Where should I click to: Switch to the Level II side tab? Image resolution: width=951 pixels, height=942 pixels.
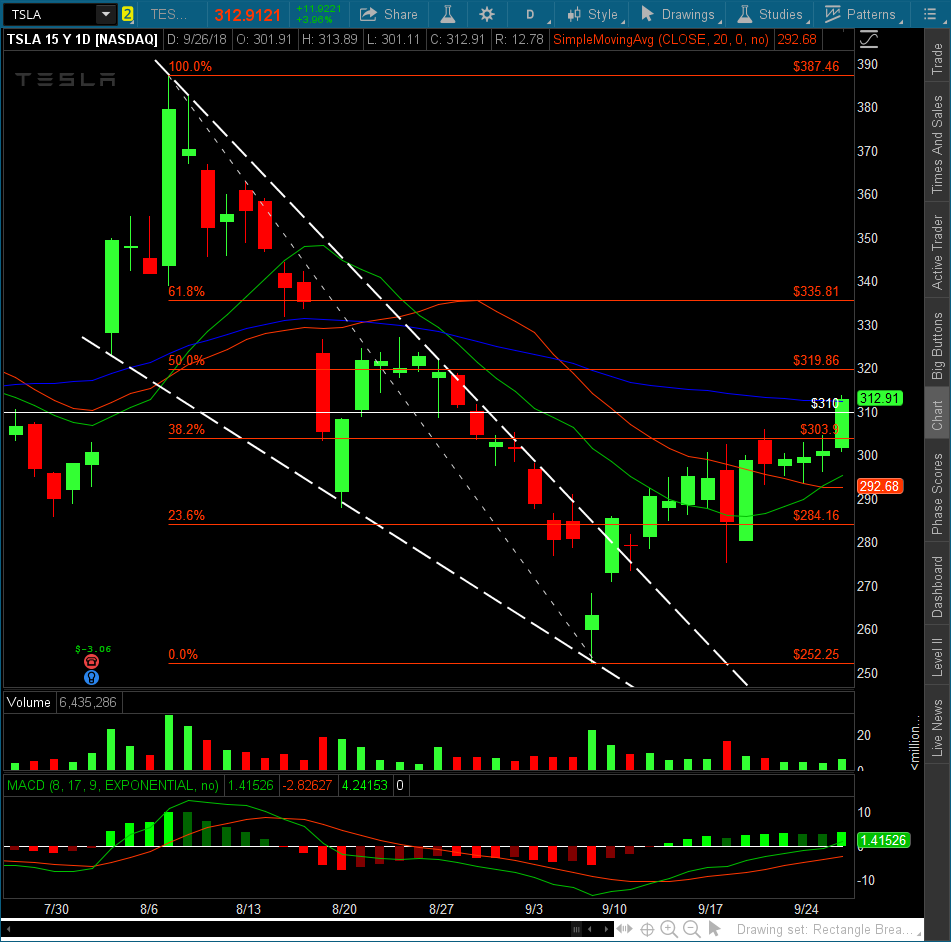click(x=937, y=657)
